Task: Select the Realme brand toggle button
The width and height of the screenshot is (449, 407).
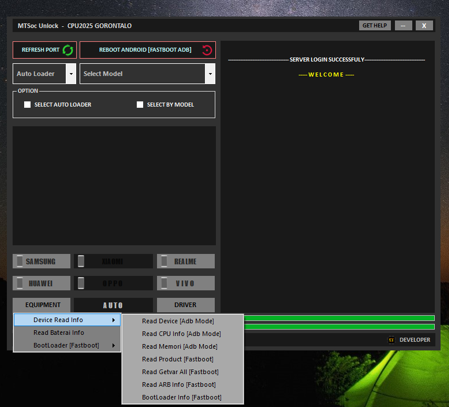Action: 186,261
